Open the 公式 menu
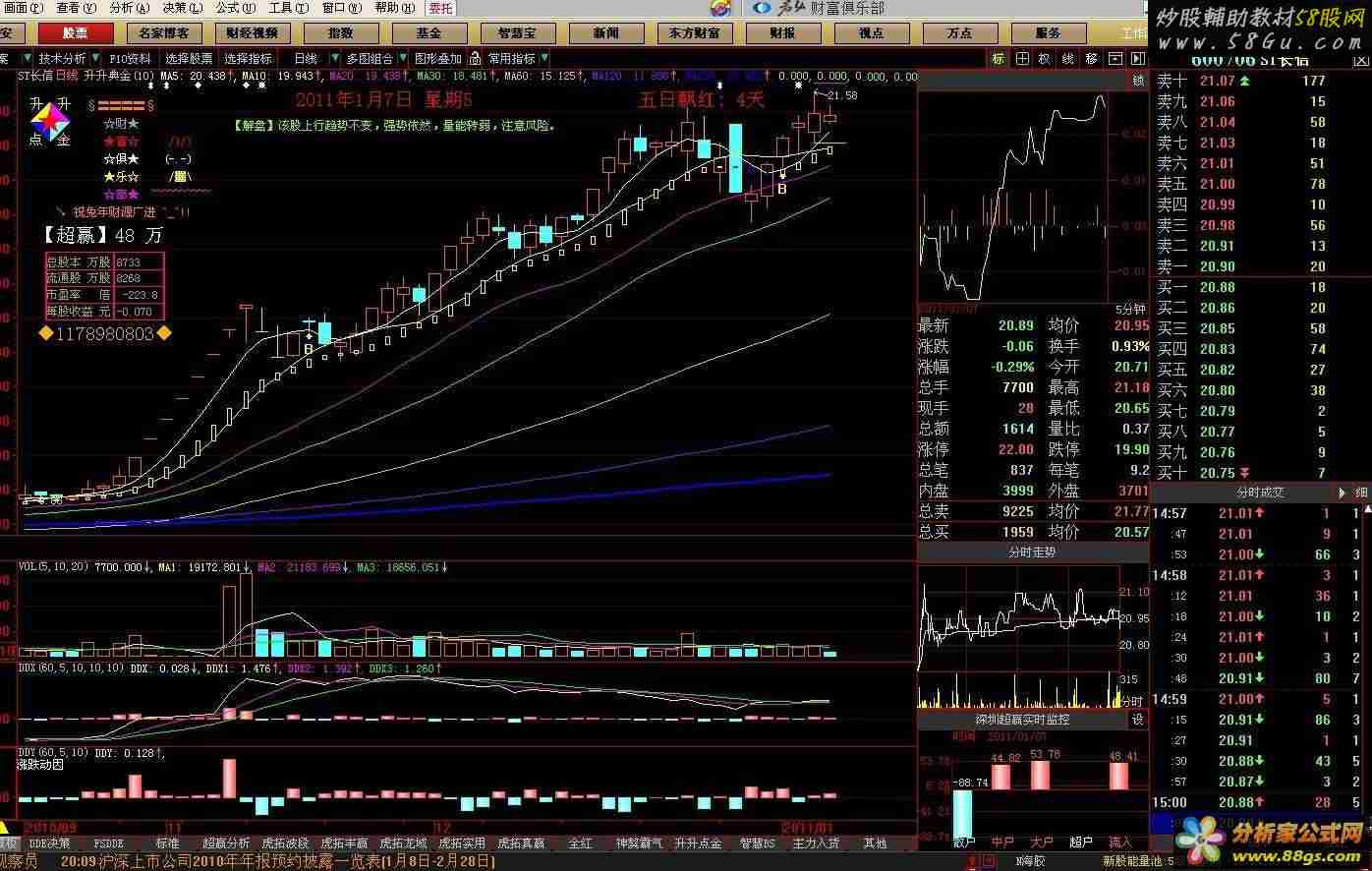 [235, 8]
